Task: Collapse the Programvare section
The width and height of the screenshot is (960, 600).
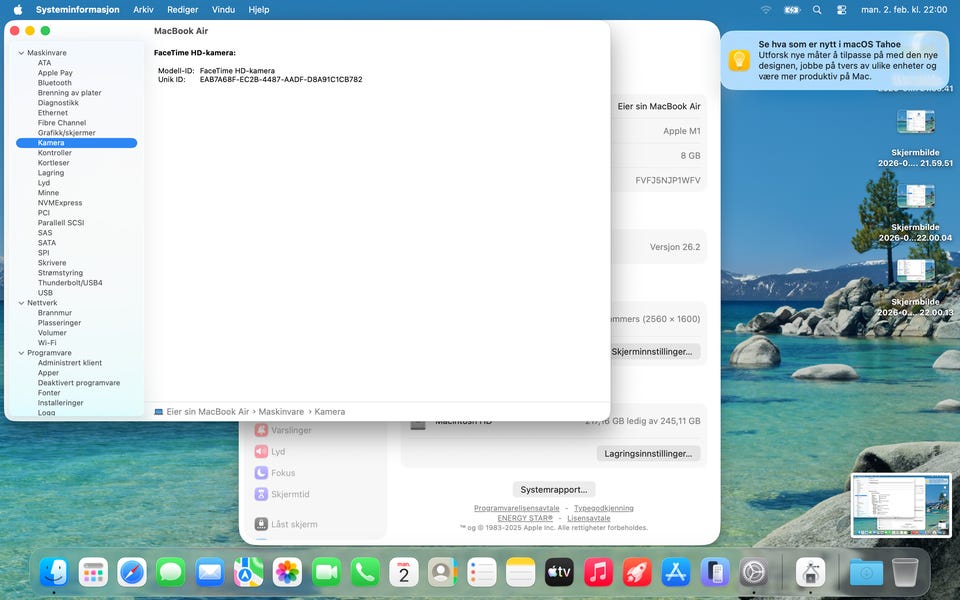Action: [x=21, y=353]
